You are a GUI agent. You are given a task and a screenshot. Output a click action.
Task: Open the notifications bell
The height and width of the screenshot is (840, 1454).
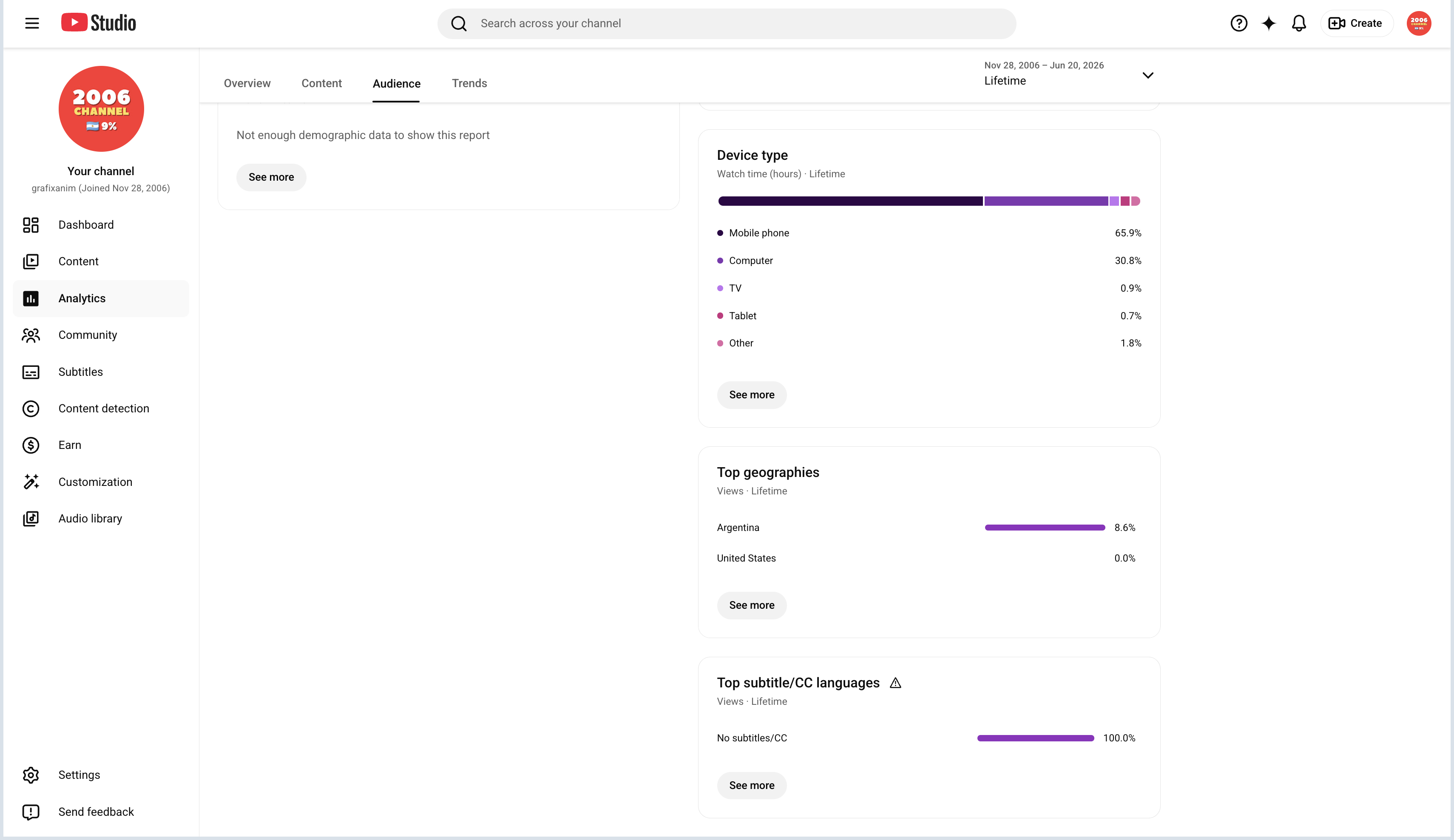(x=1298, y=23)
